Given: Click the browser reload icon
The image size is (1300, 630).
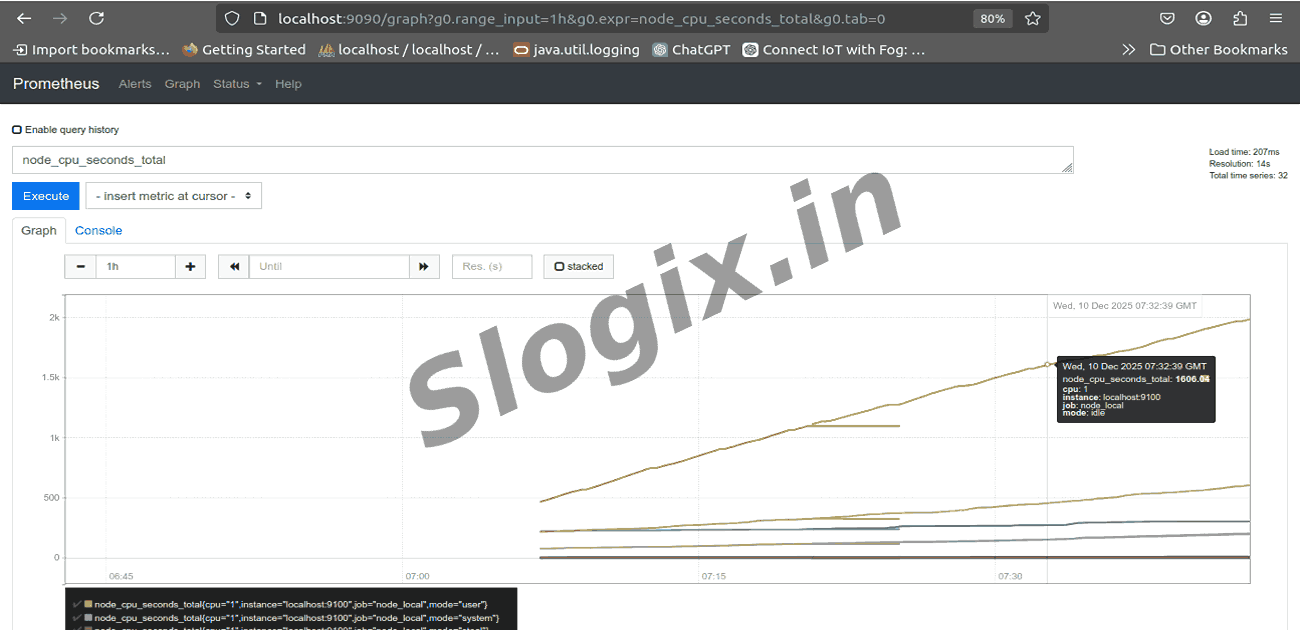Looking at the screenshot, I should (96, 18).
